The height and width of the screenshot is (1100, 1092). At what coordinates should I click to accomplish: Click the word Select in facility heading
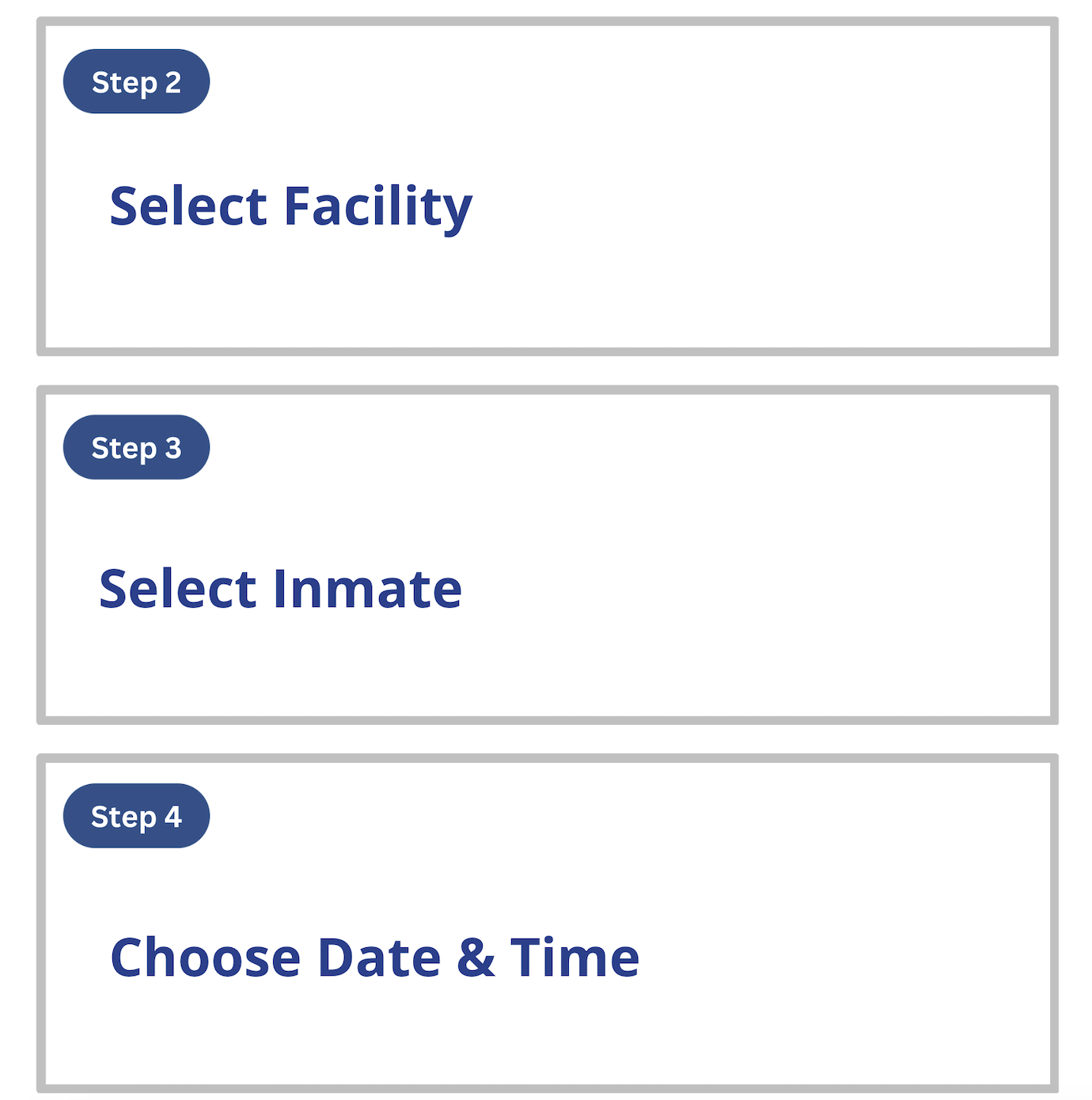tap(188, 206)
